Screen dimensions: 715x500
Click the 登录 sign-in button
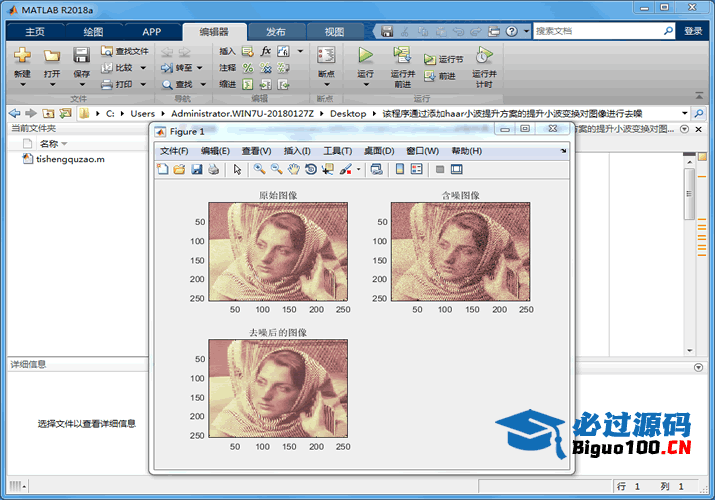[x=693, y=31]
